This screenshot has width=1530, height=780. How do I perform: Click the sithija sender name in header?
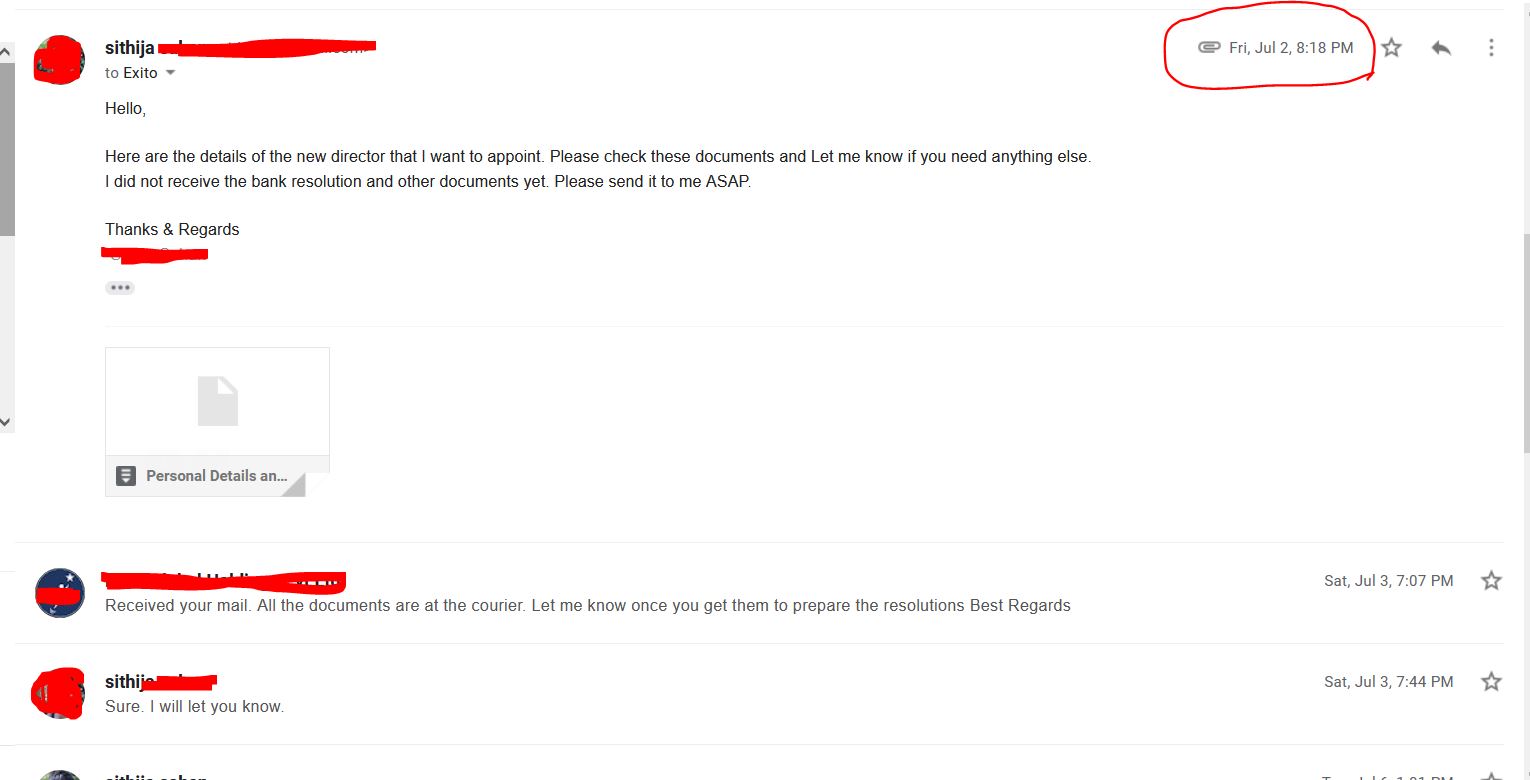pos(130,47)
